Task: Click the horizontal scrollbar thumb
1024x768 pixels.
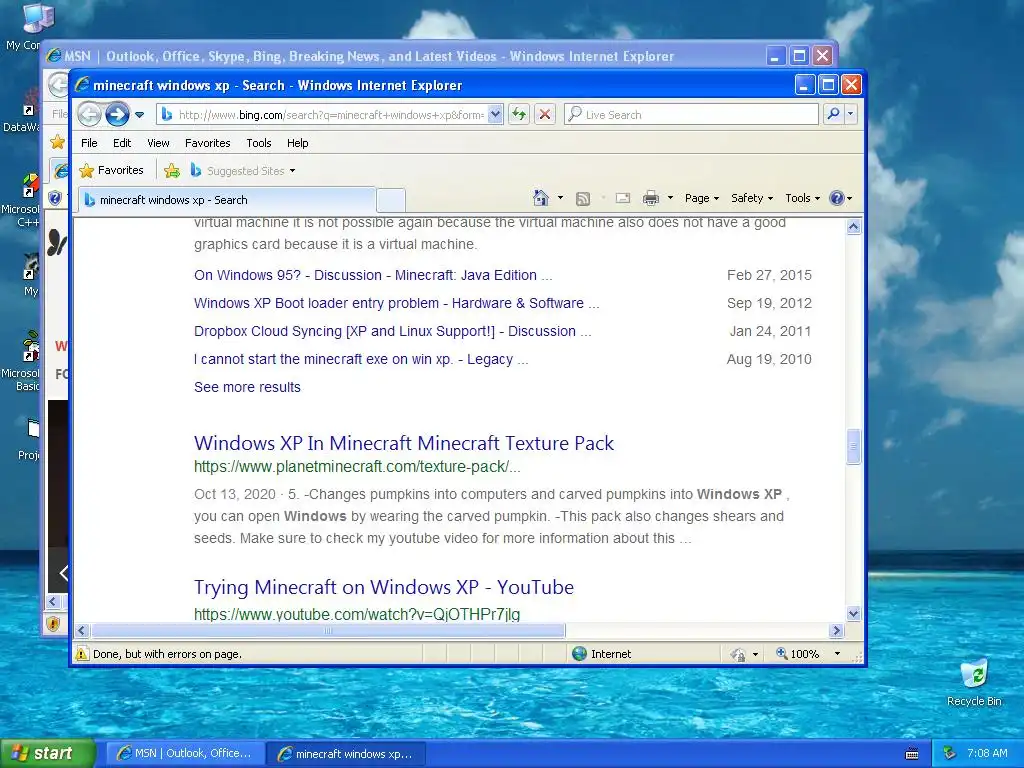Action: tap(328, 631)
